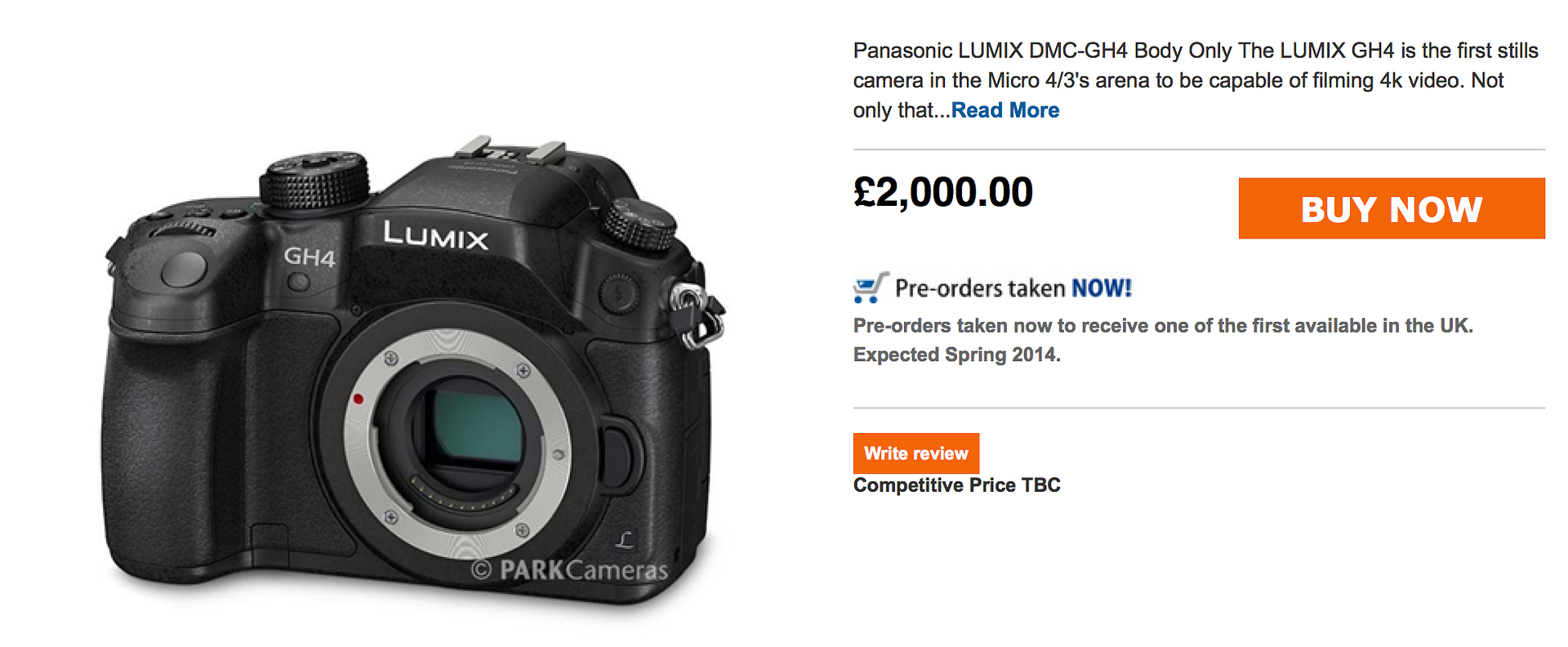Select the £2,000.00 price text
The height and width of the screenshot is (647, 1568).
(x=943, y=193)
